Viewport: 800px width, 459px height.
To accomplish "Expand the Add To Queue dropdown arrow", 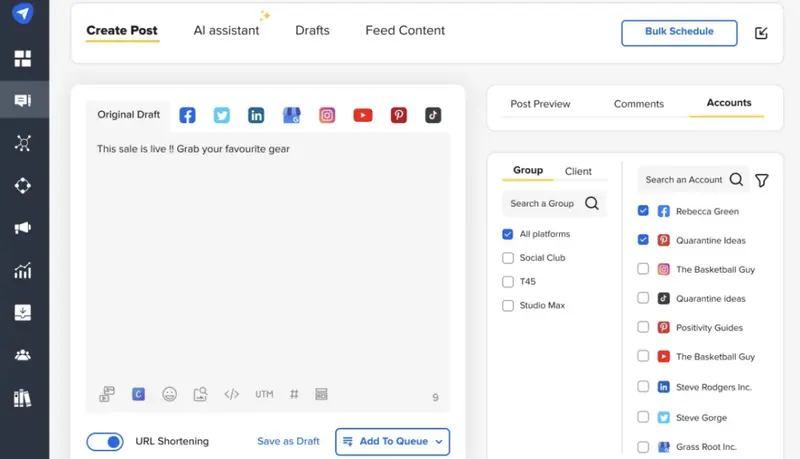I will [439, 442].
